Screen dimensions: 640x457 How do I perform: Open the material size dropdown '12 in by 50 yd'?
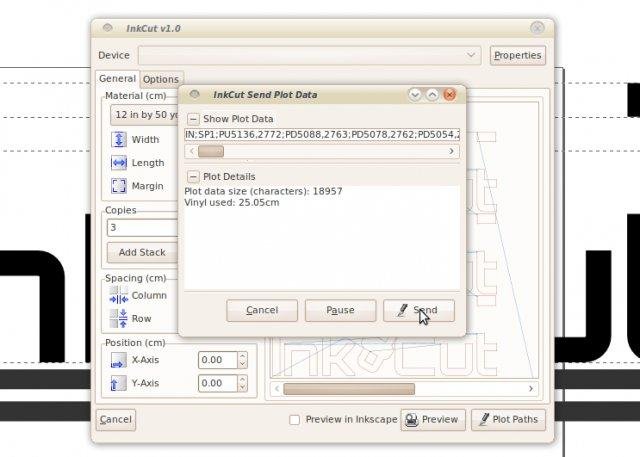[144, 115]
